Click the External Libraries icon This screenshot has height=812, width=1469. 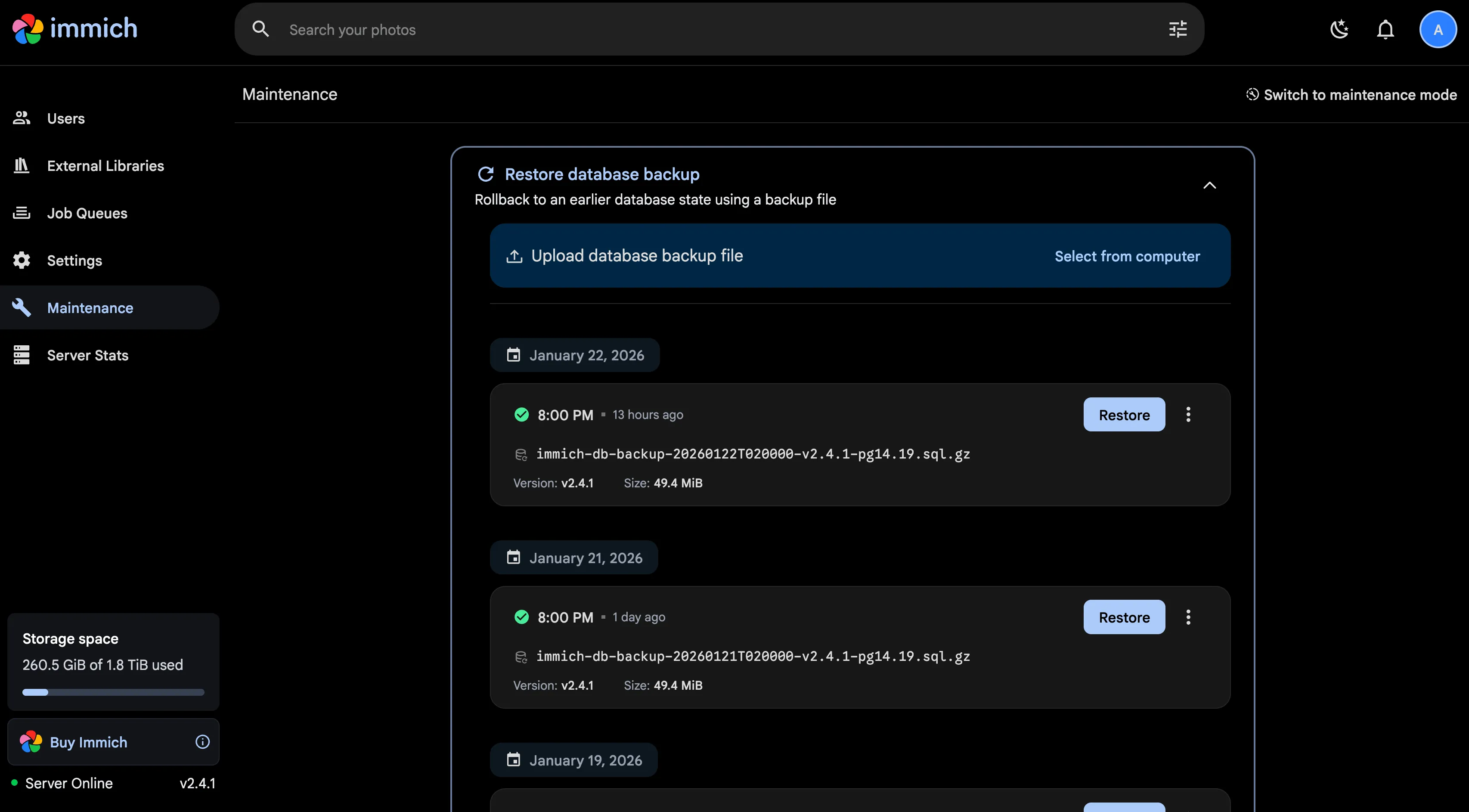21,165
